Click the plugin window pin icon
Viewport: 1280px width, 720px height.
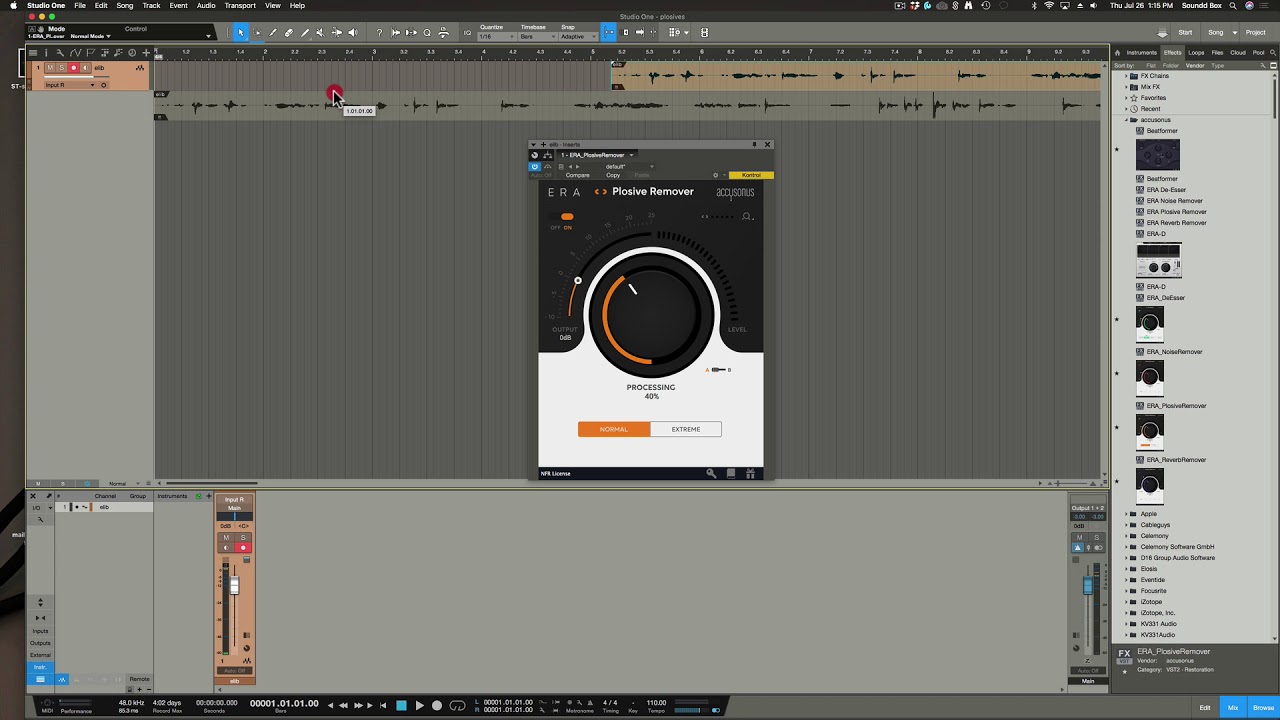coord(754,144)
